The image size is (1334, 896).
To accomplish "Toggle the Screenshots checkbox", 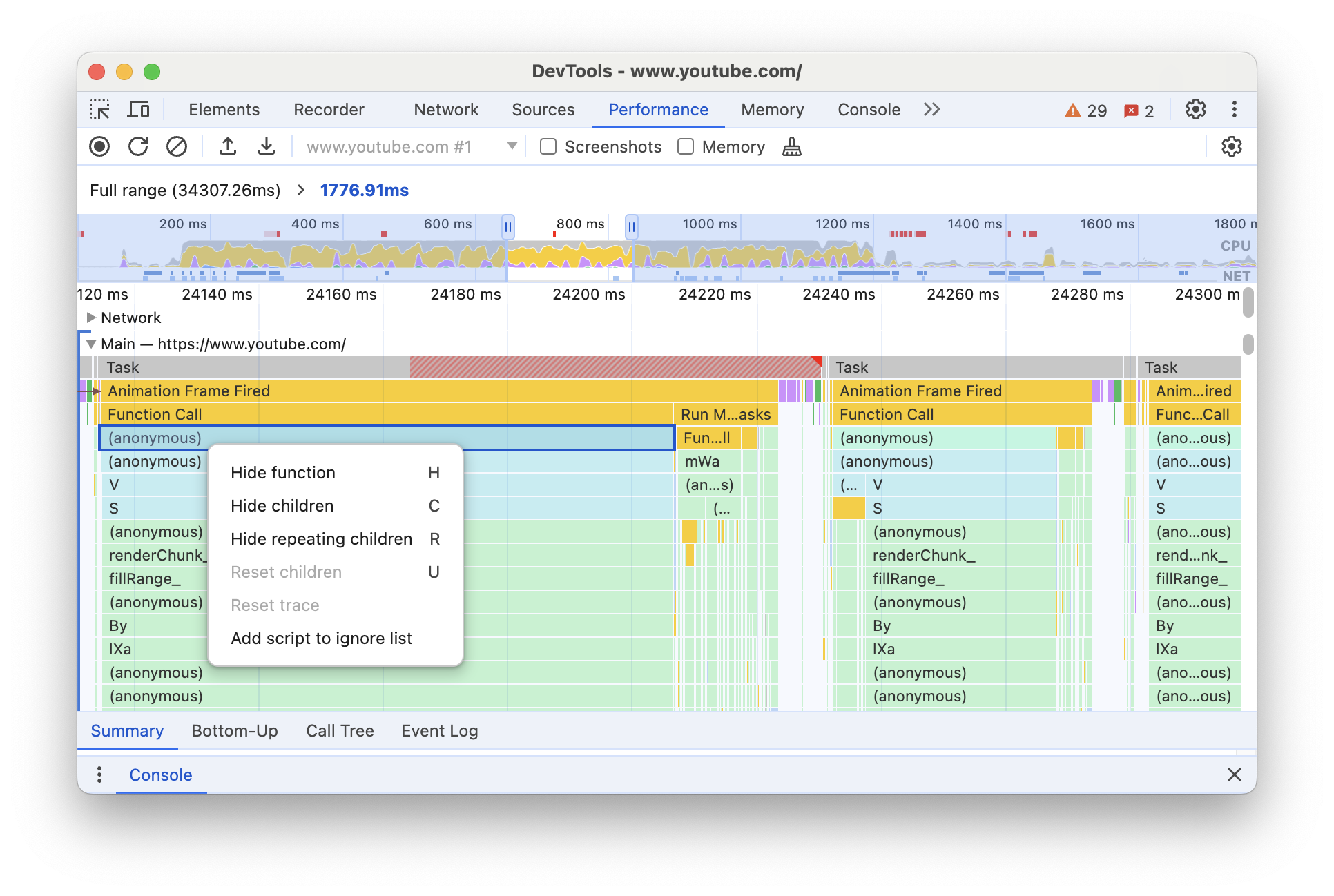I will pos(546,147).
